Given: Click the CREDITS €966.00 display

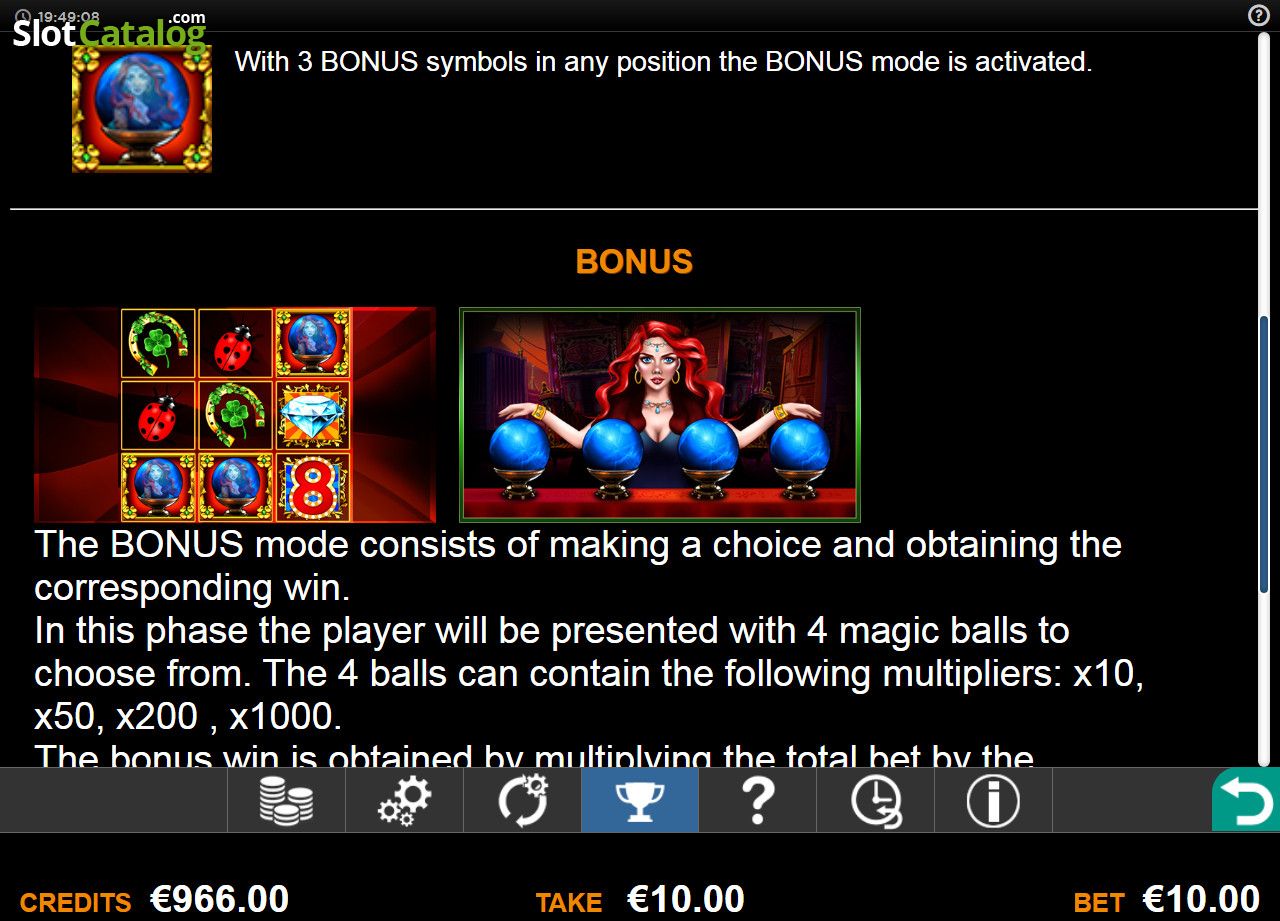Looking at the screenshot, I should click(x=154, y=899).
